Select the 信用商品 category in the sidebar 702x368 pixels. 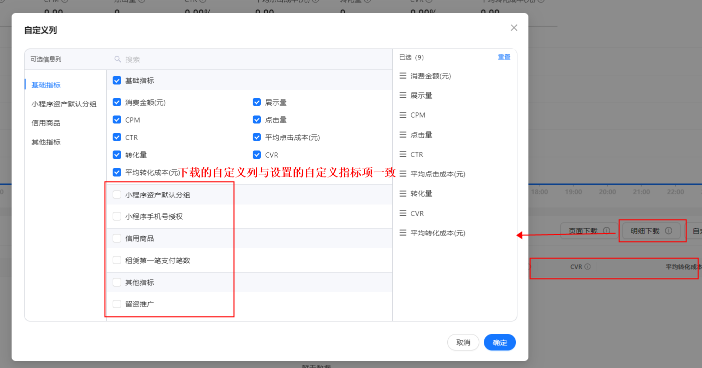click(46, 123)
